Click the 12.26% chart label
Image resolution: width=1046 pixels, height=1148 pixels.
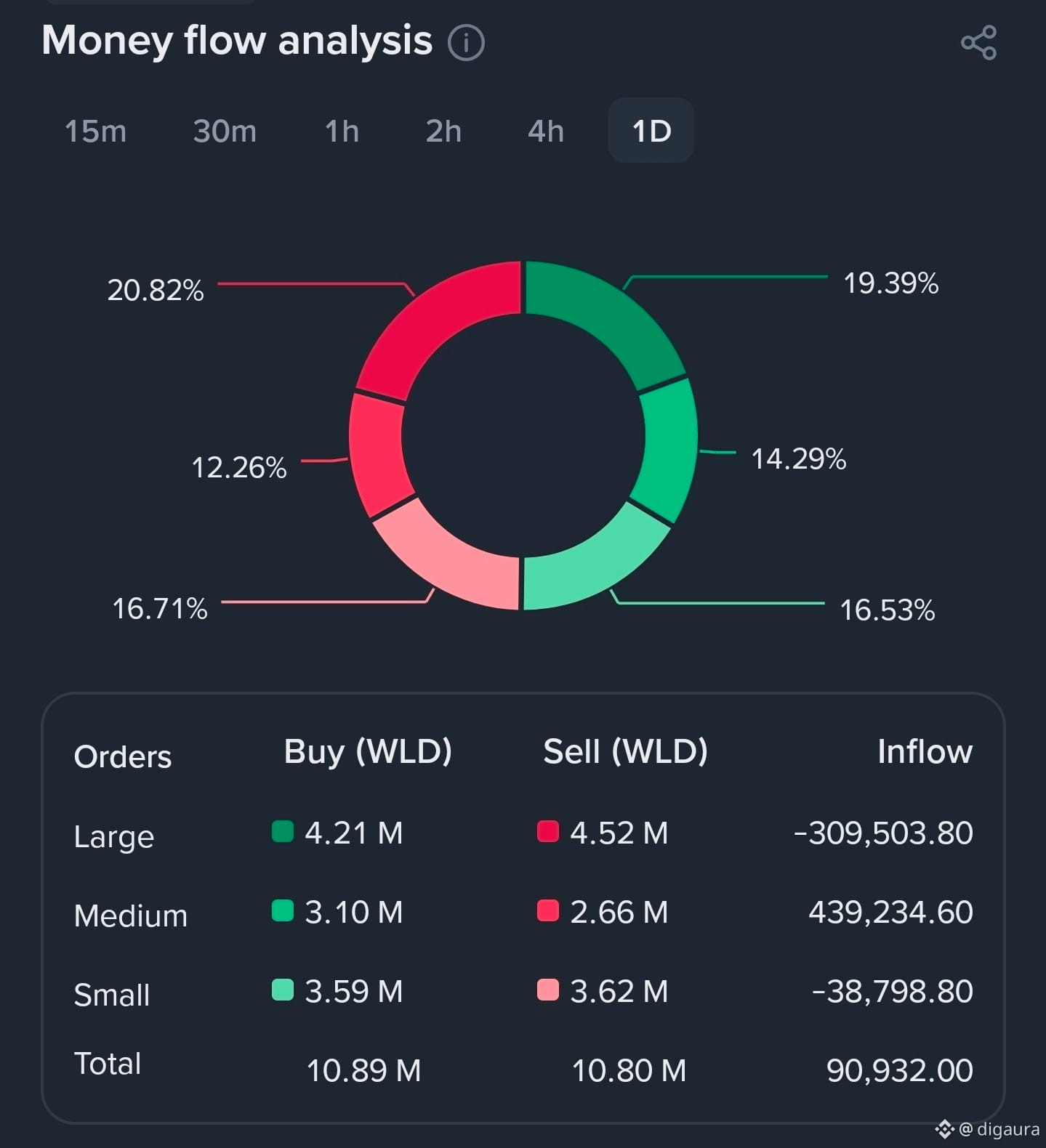(x=239, y=468)
